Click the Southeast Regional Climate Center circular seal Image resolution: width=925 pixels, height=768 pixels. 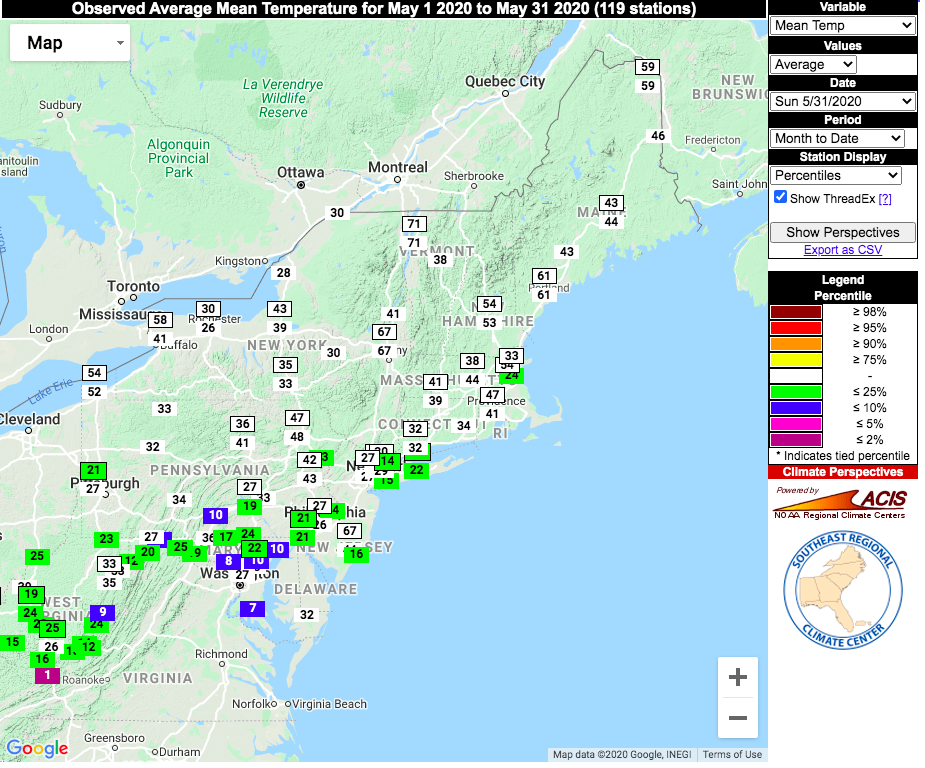click(x=842, y=592)
